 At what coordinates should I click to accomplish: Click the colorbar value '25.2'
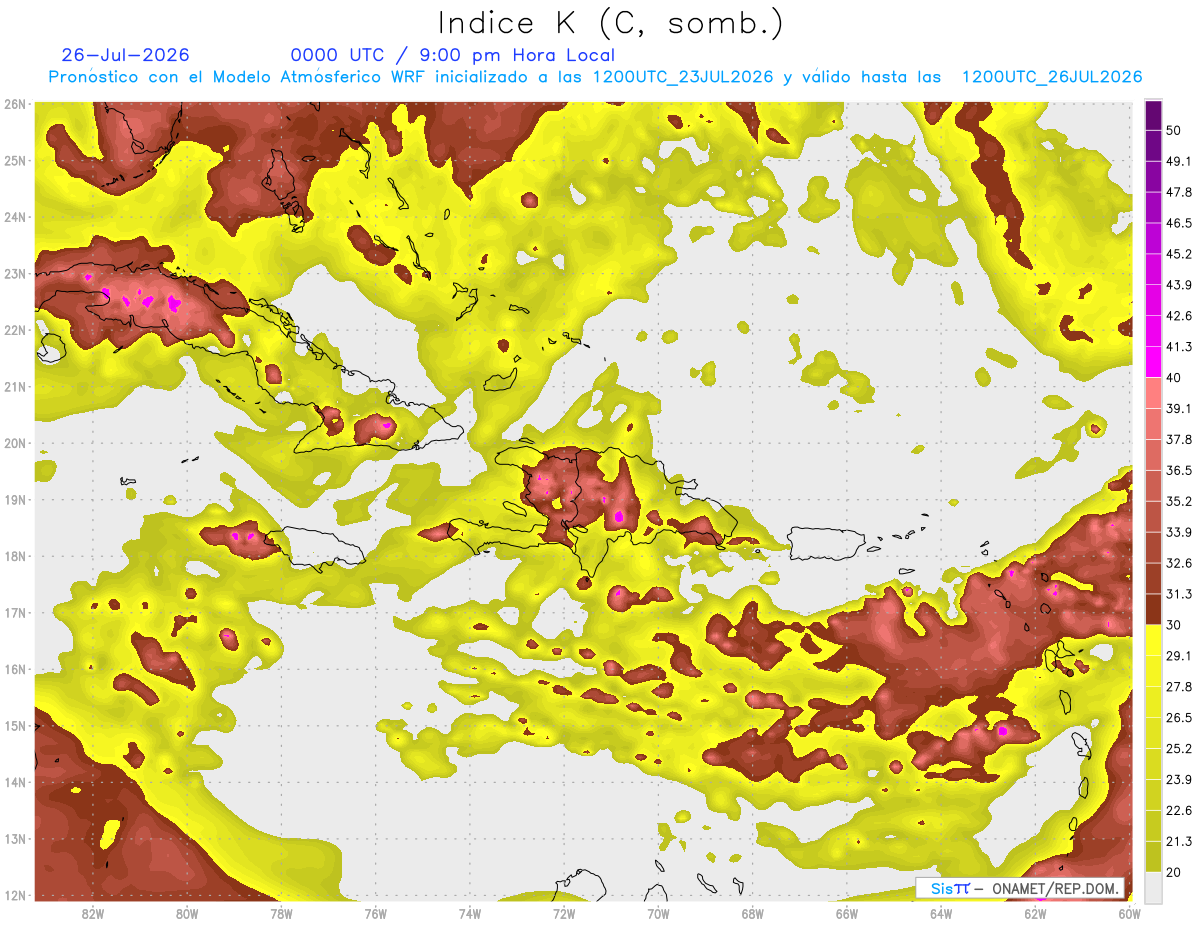[1179, 748]
